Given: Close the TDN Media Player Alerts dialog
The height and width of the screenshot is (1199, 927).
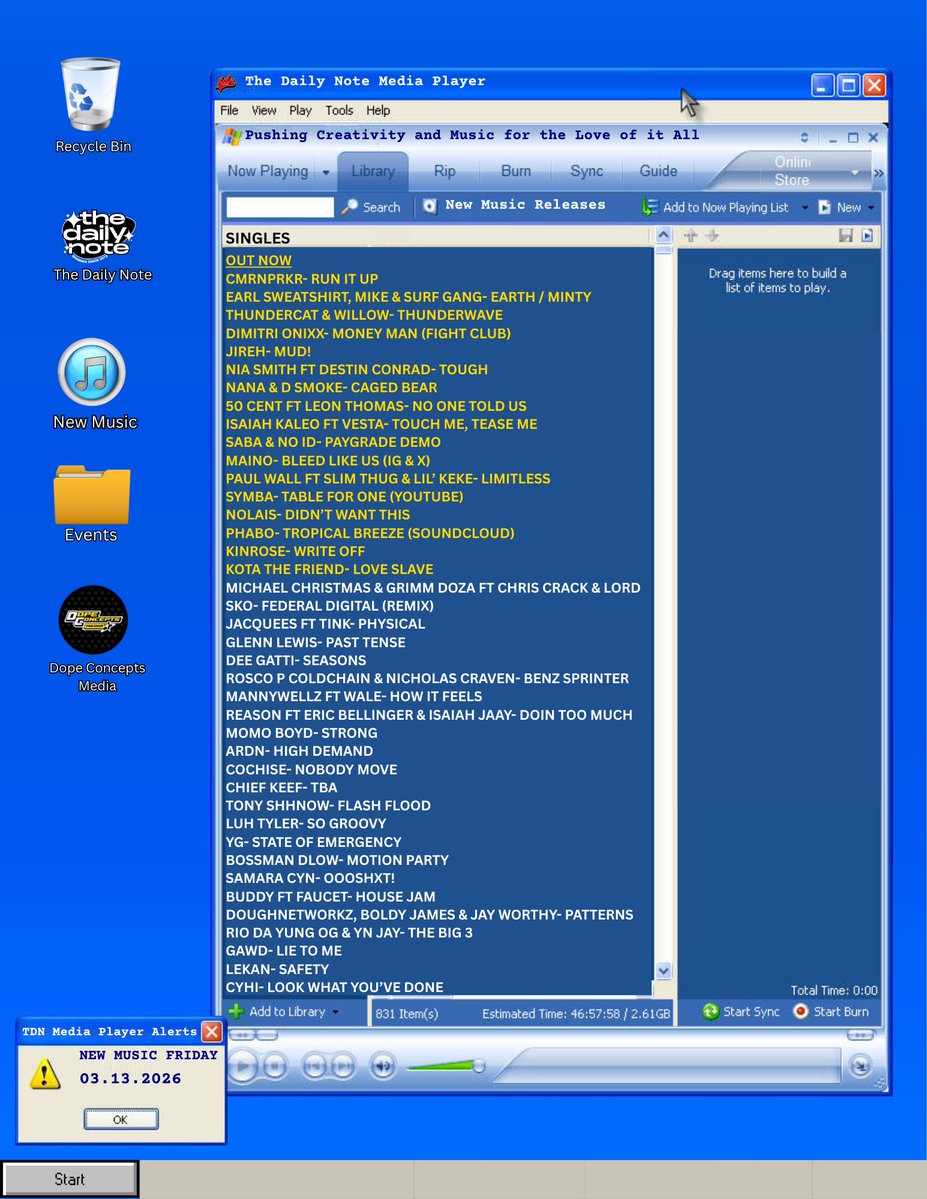Looking at the screenshot, I should pyautogui.click(x=212, y=1032).
